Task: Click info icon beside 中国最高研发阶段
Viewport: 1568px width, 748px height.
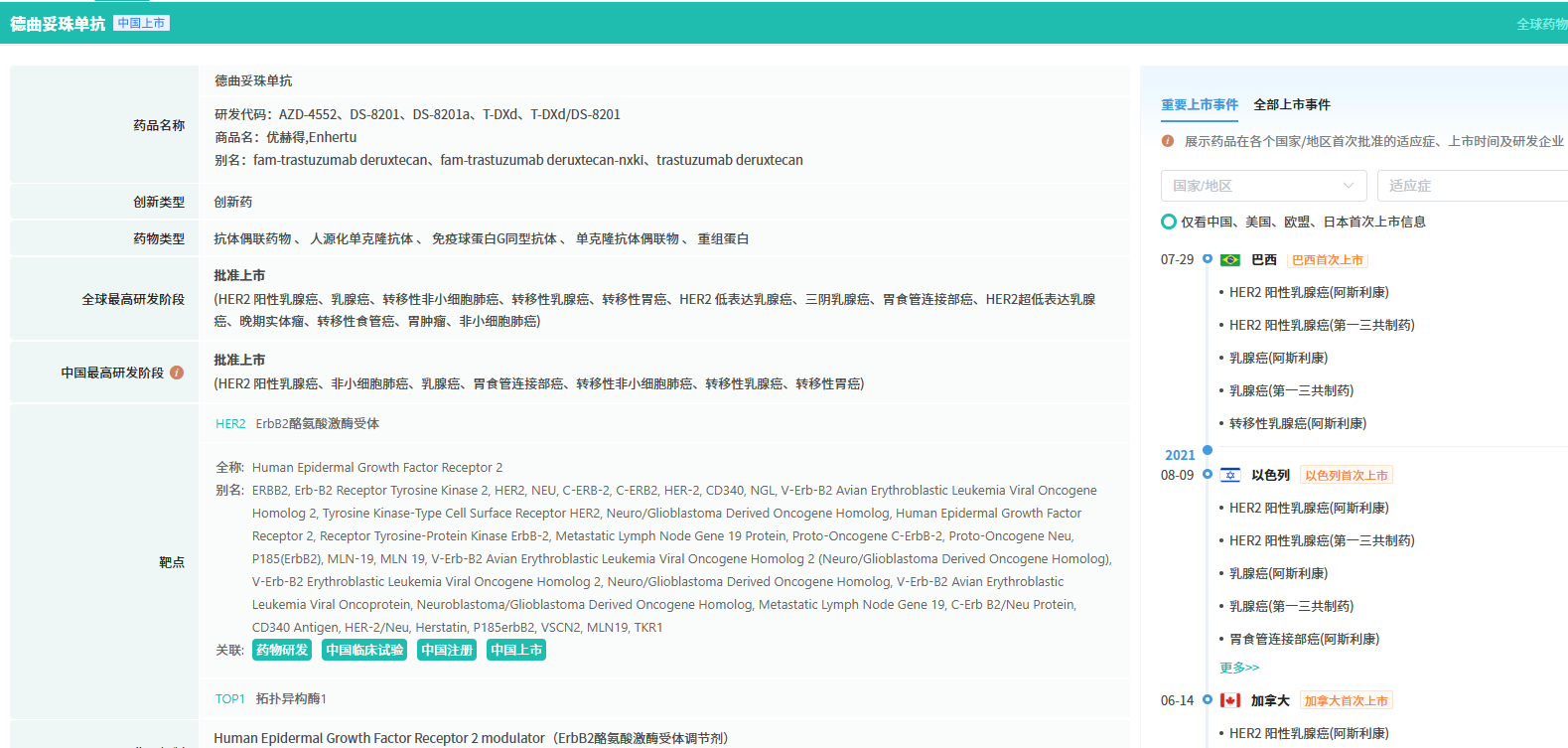Action: click(x=177, y=373)
